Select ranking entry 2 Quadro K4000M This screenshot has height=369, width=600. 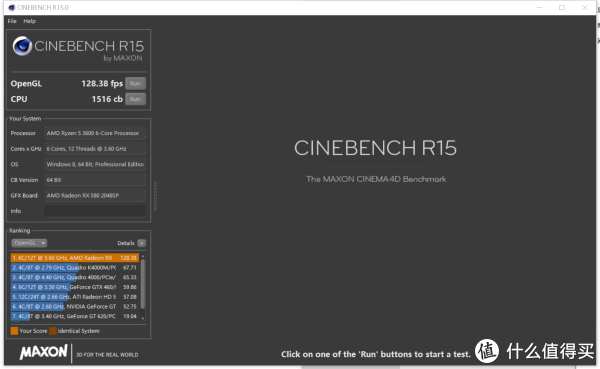tap(75, 268)
